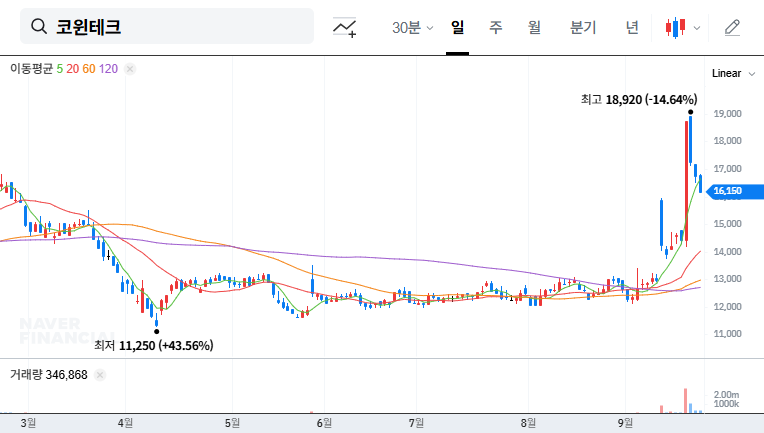Open the Linear scale dropdown
The image size is (764, 433).
click(x=733, y=74)
